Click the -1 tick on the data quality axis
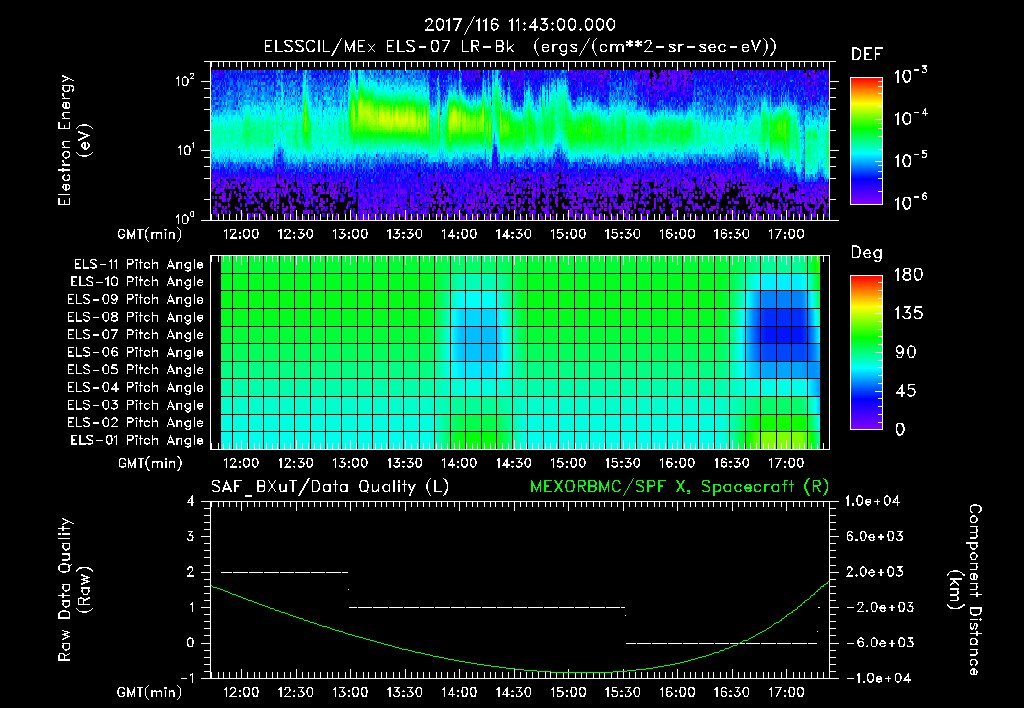Screen dimensions: 1024x708 (x=186, y=678)
